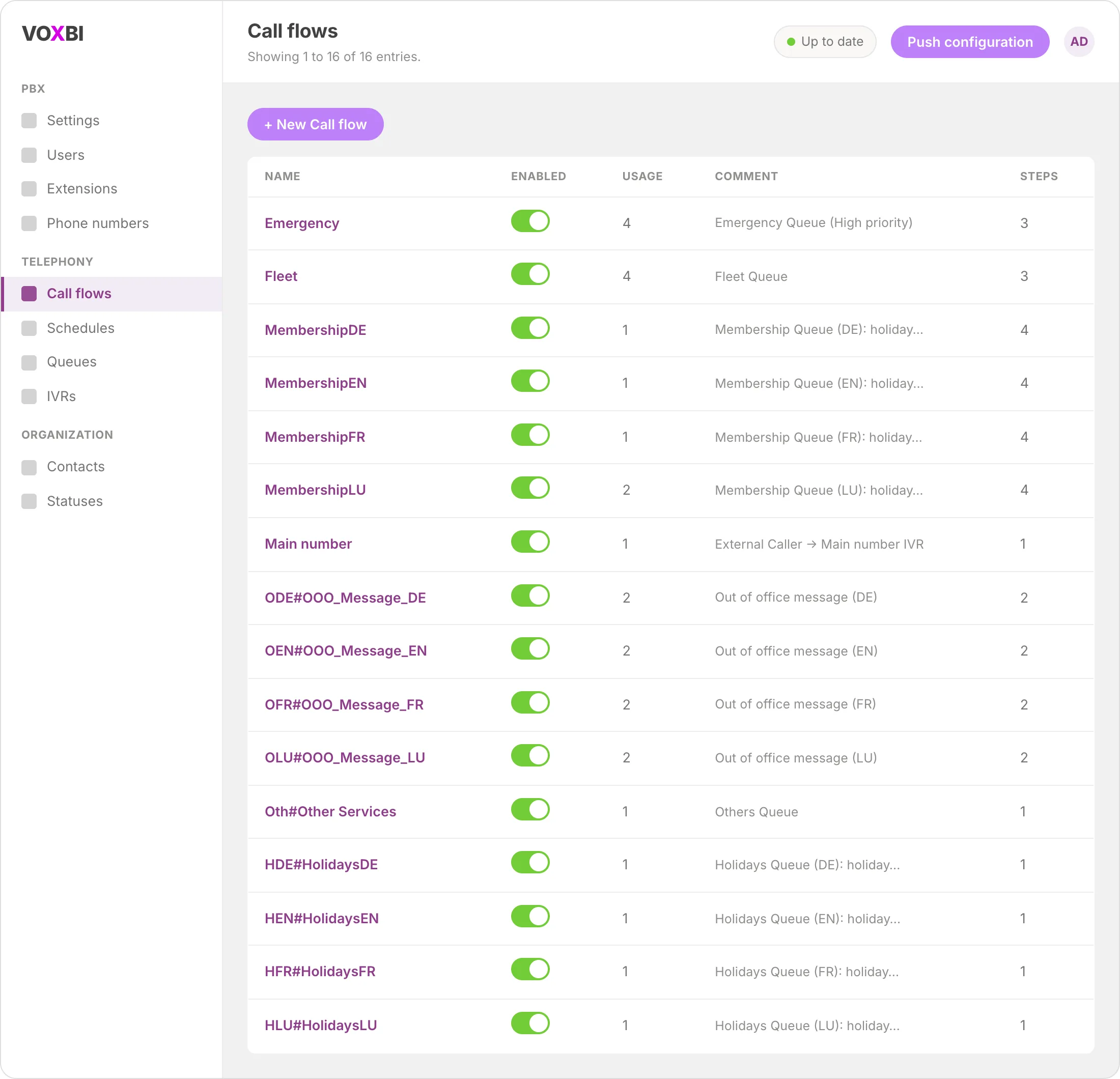Toggle ODE#OOO_Message_DE enabled switch
Image resolution: width=1120 pixels, height=1079 pixels.
(x=530, y=595)
